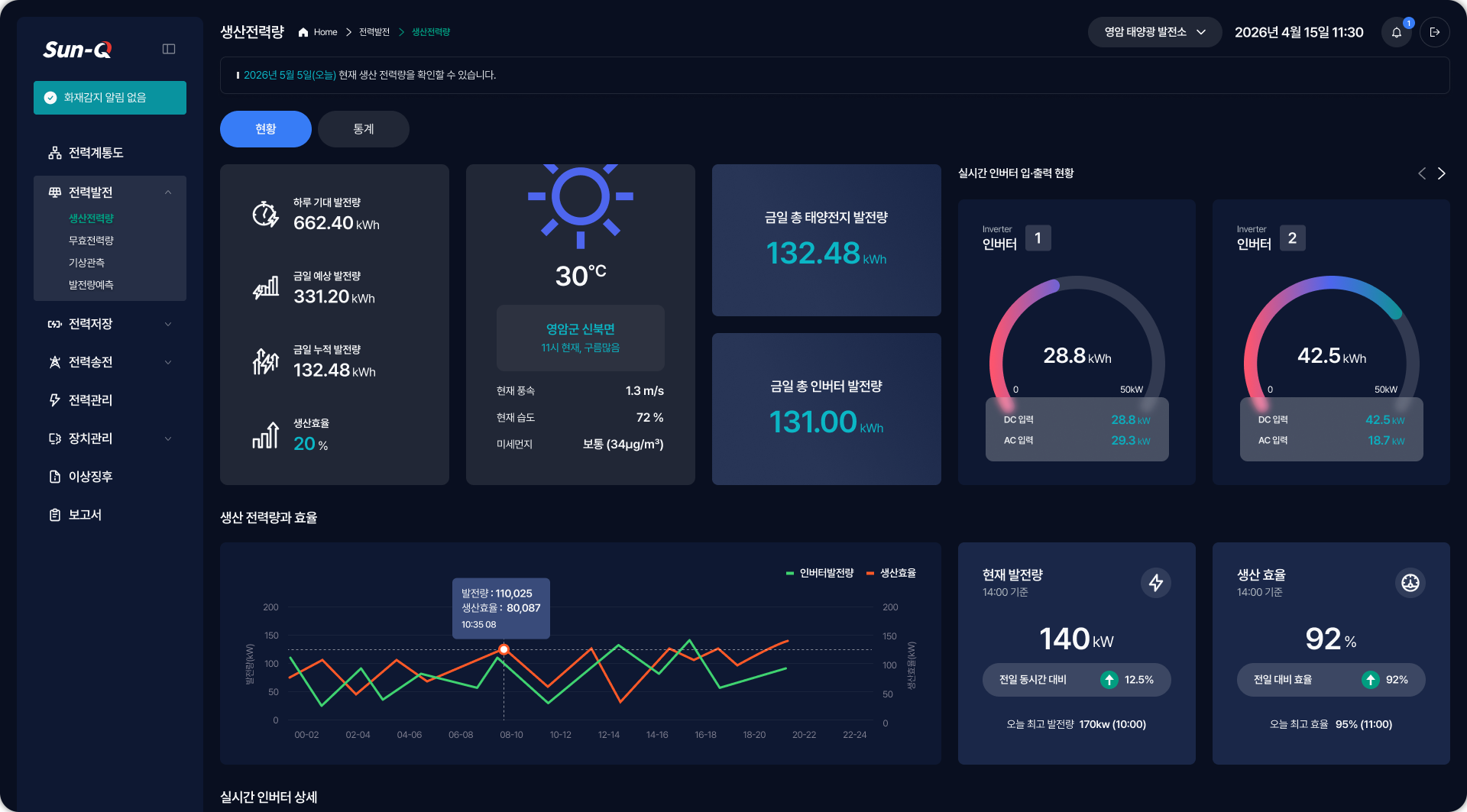1467x812 pixels.
Task: Expand the 장치관리 menu
Action: [x=110, y=438]
